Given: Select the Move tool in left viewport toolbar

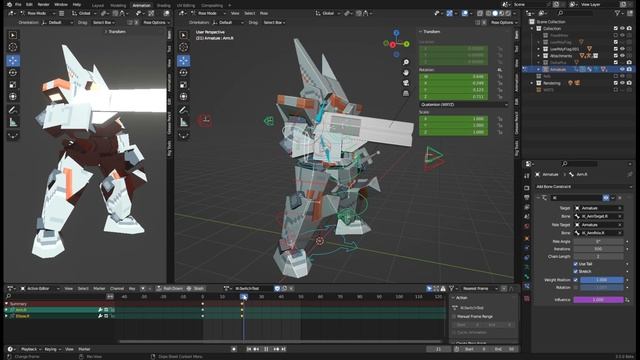Looking at the screenshot, I should (13, 61).
